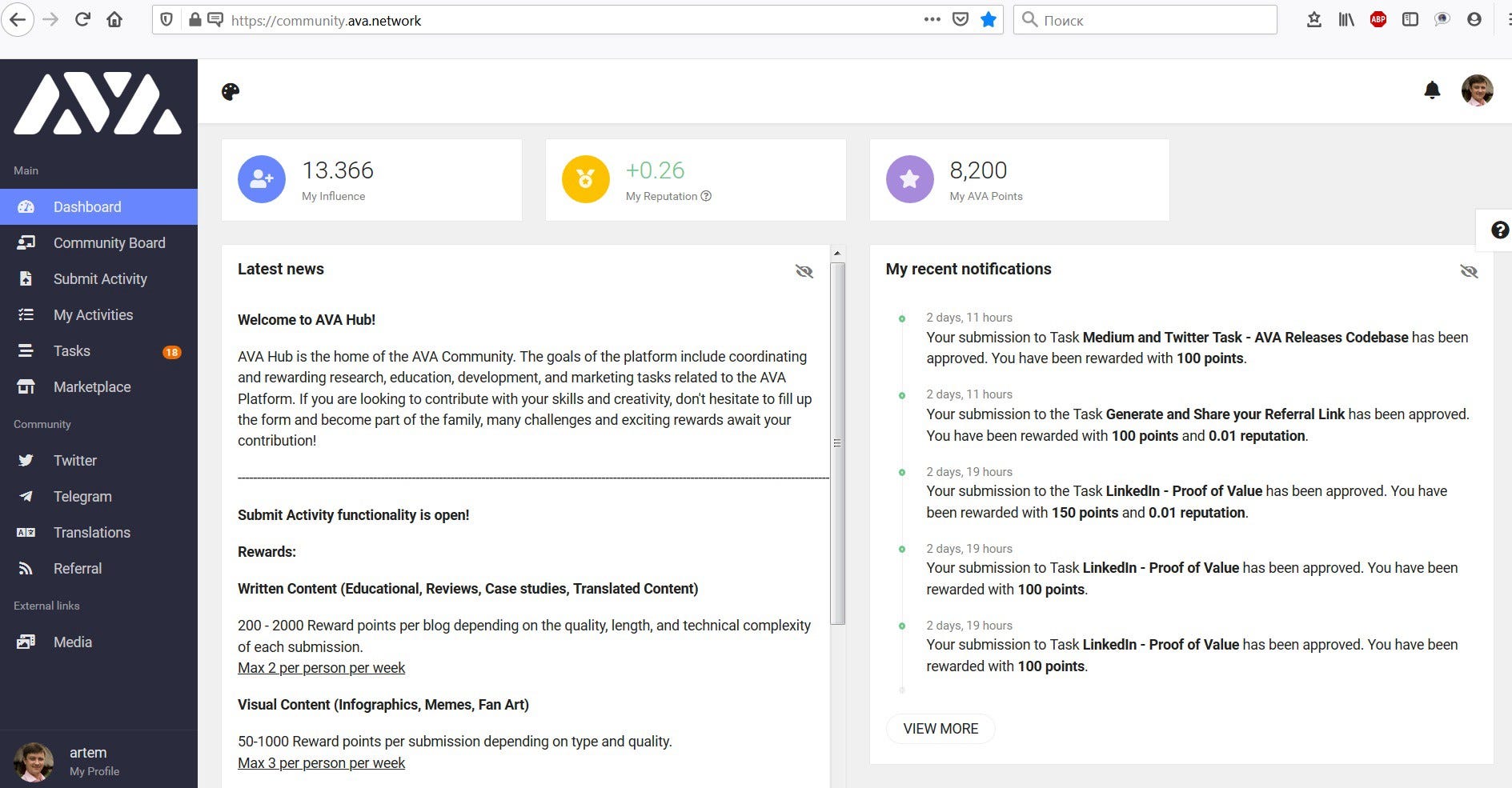Open the Referral menu item

click(98, 568)
